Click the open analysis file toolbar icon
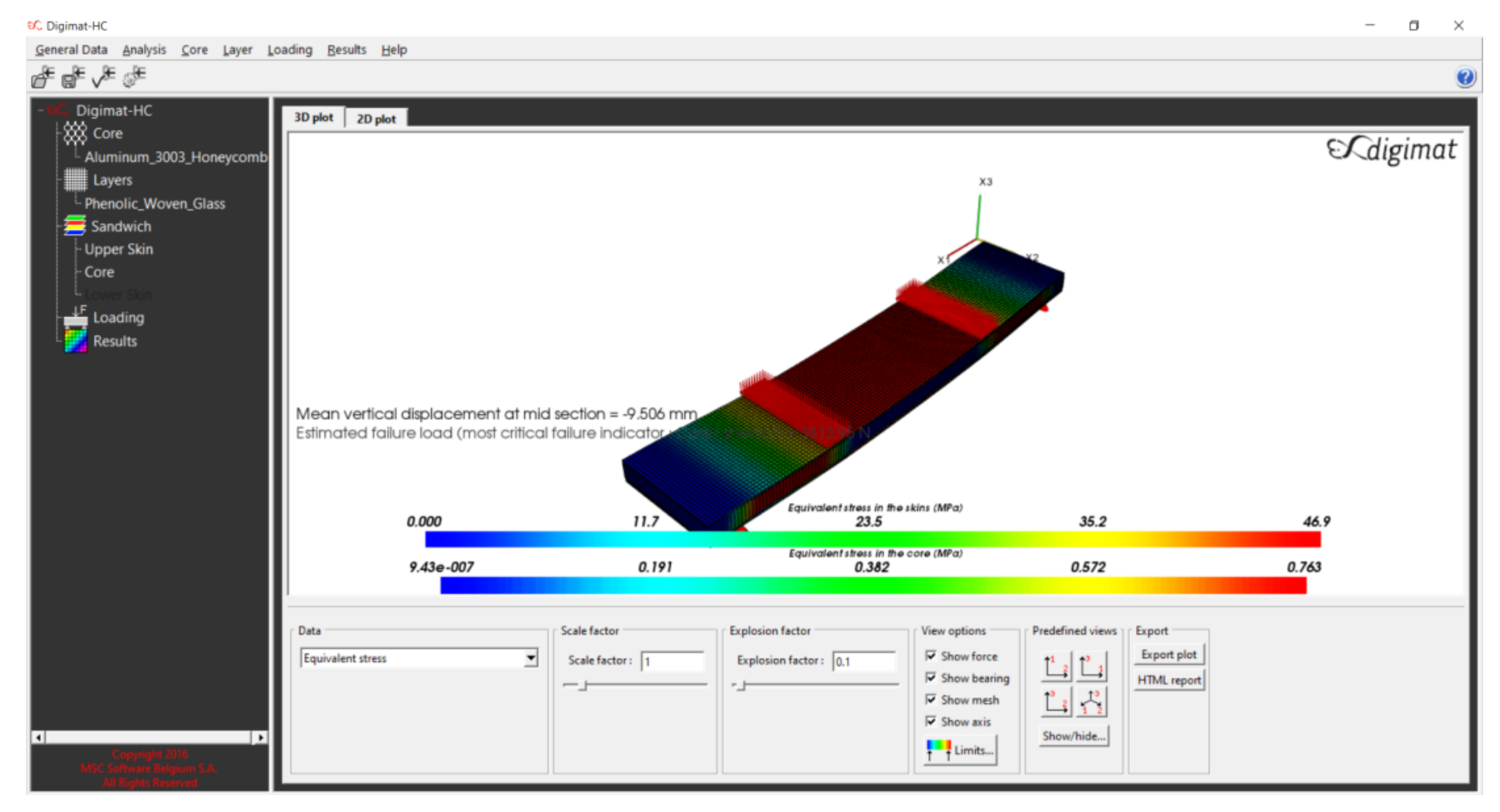Viewport: 1500px width, 812px height. point(42,77)
